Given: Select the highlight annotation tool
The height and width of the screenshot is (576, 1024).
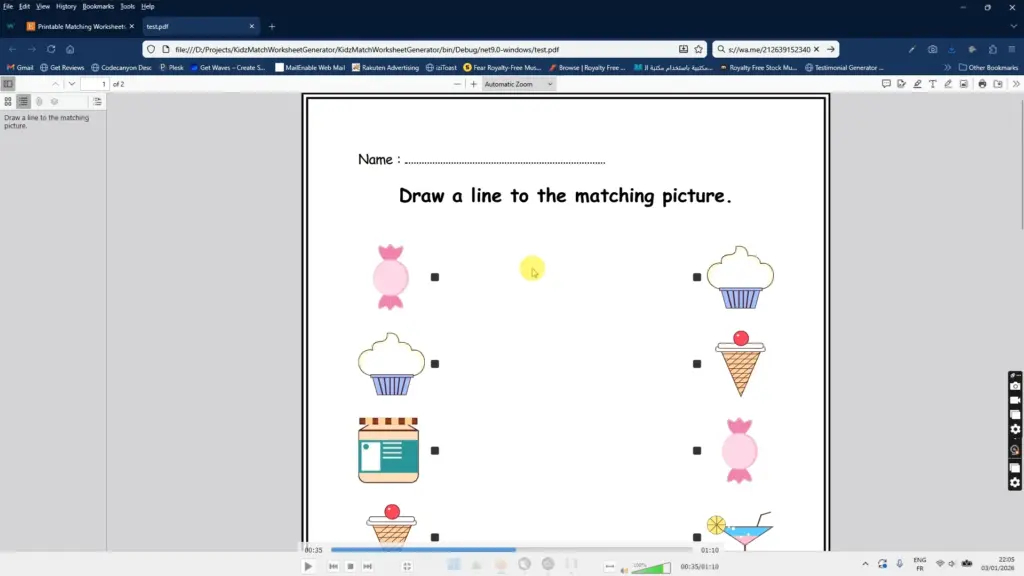Looking at the screenshot, I should pyautogui.click(x=918, y=84).
